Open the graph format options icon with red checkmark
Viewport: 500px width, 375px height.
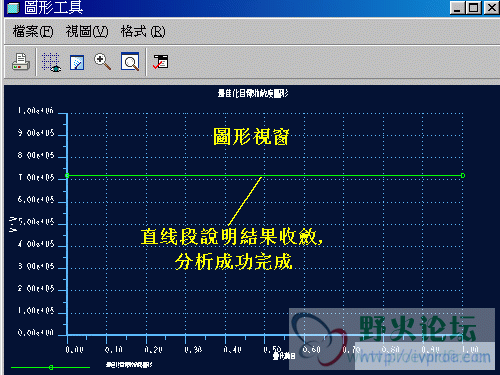tap(160, 62)
